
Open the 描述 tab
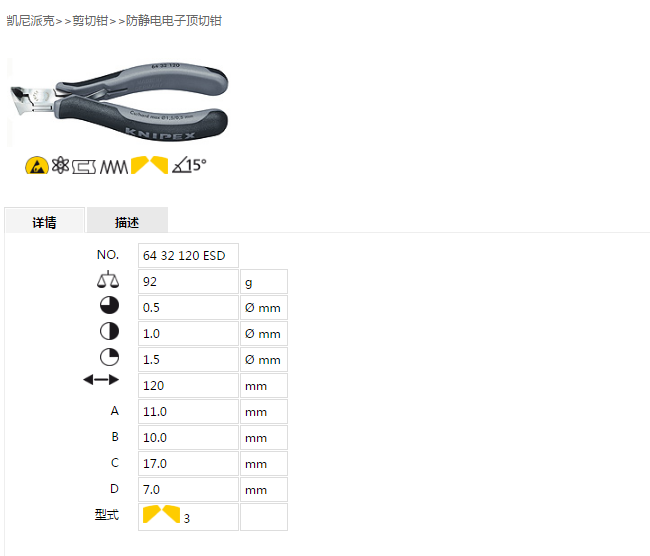tap(127, 220)
